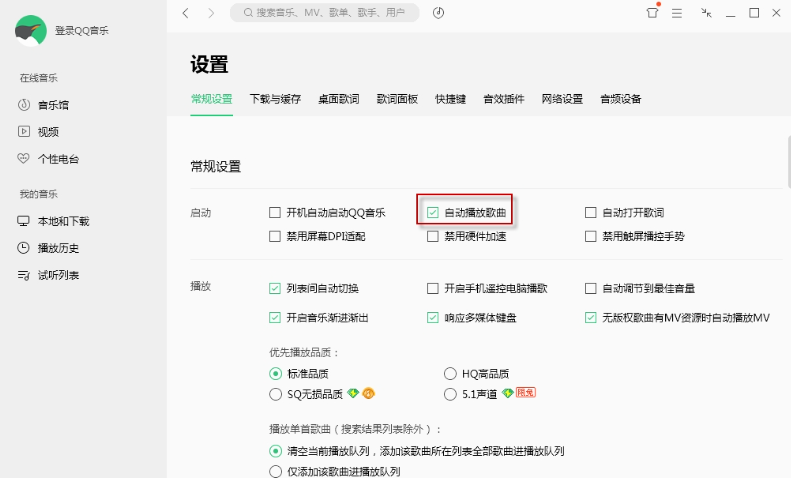Click the search music input field
This screenshot has width=791, height=478.
coord(325,13)
